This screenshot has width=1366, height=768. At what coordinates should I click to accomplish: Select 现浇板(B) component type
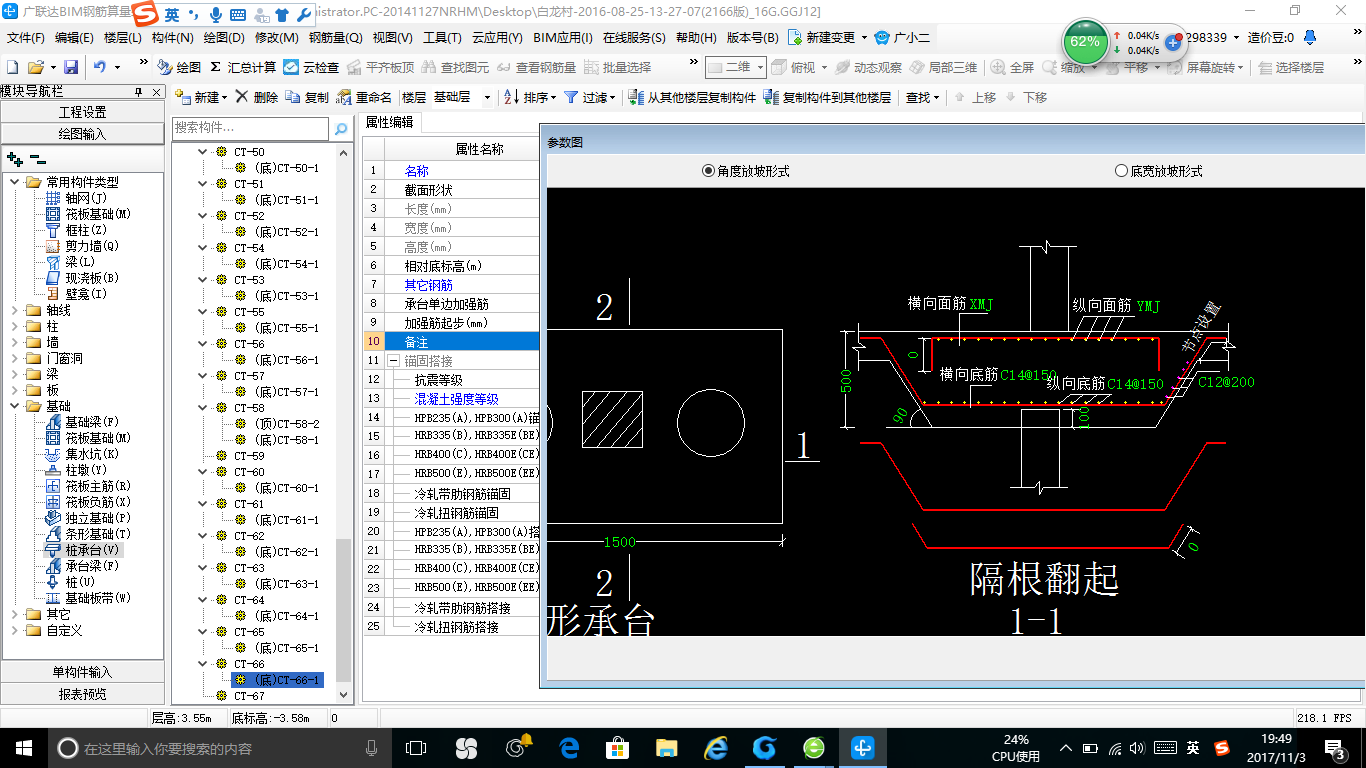click(x=83, y=278)
